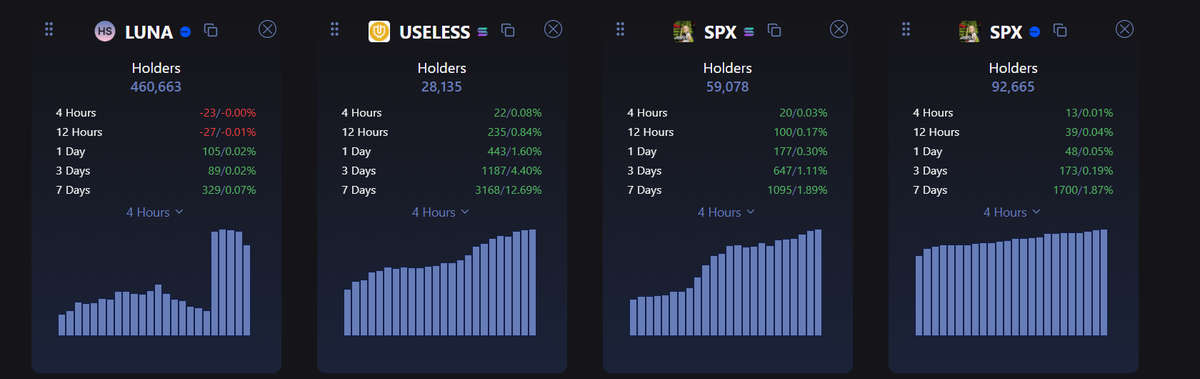
Task: Click SPX logo on the 59,078 holders card
Action: tap(684, 31)
